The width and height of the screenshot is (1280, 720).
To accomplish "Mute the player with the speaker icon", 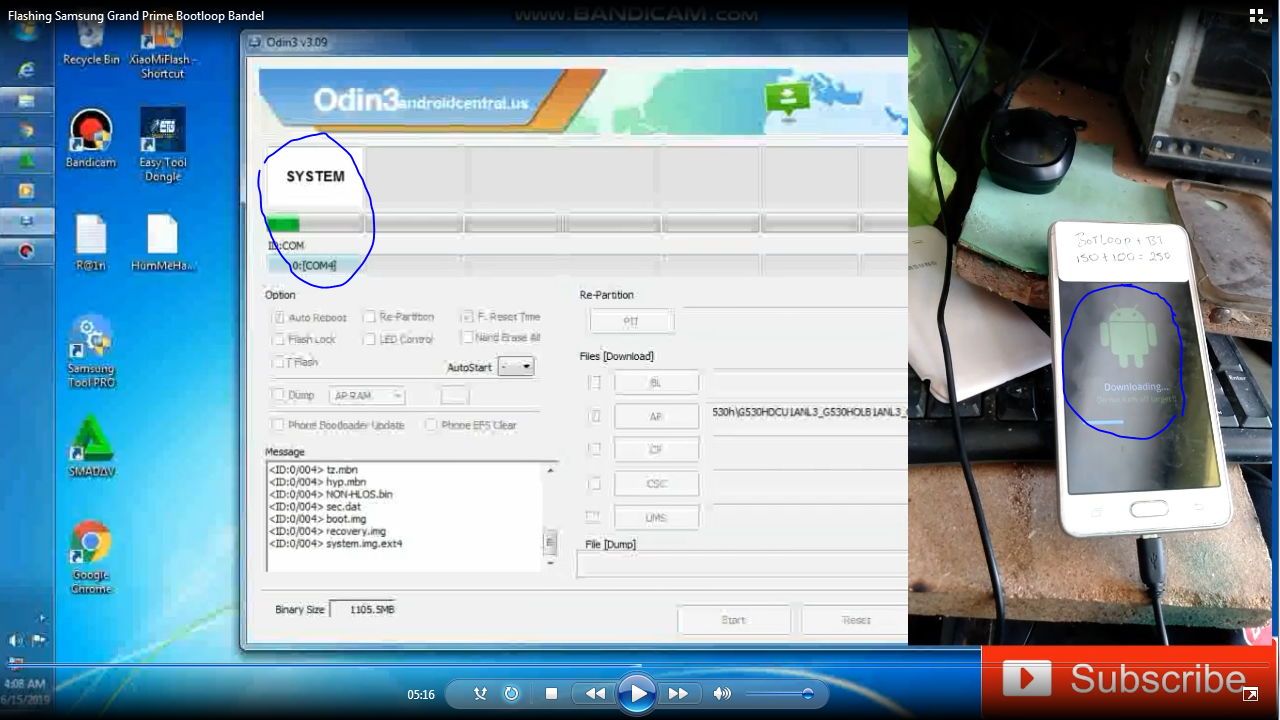I will pyautogui.click(x=722, y=694).
